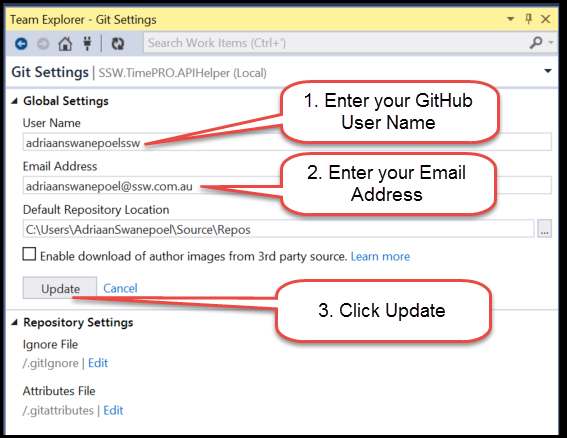Click the Attributes File label
This screenshot has height=438, width=567.
[59, 391]
